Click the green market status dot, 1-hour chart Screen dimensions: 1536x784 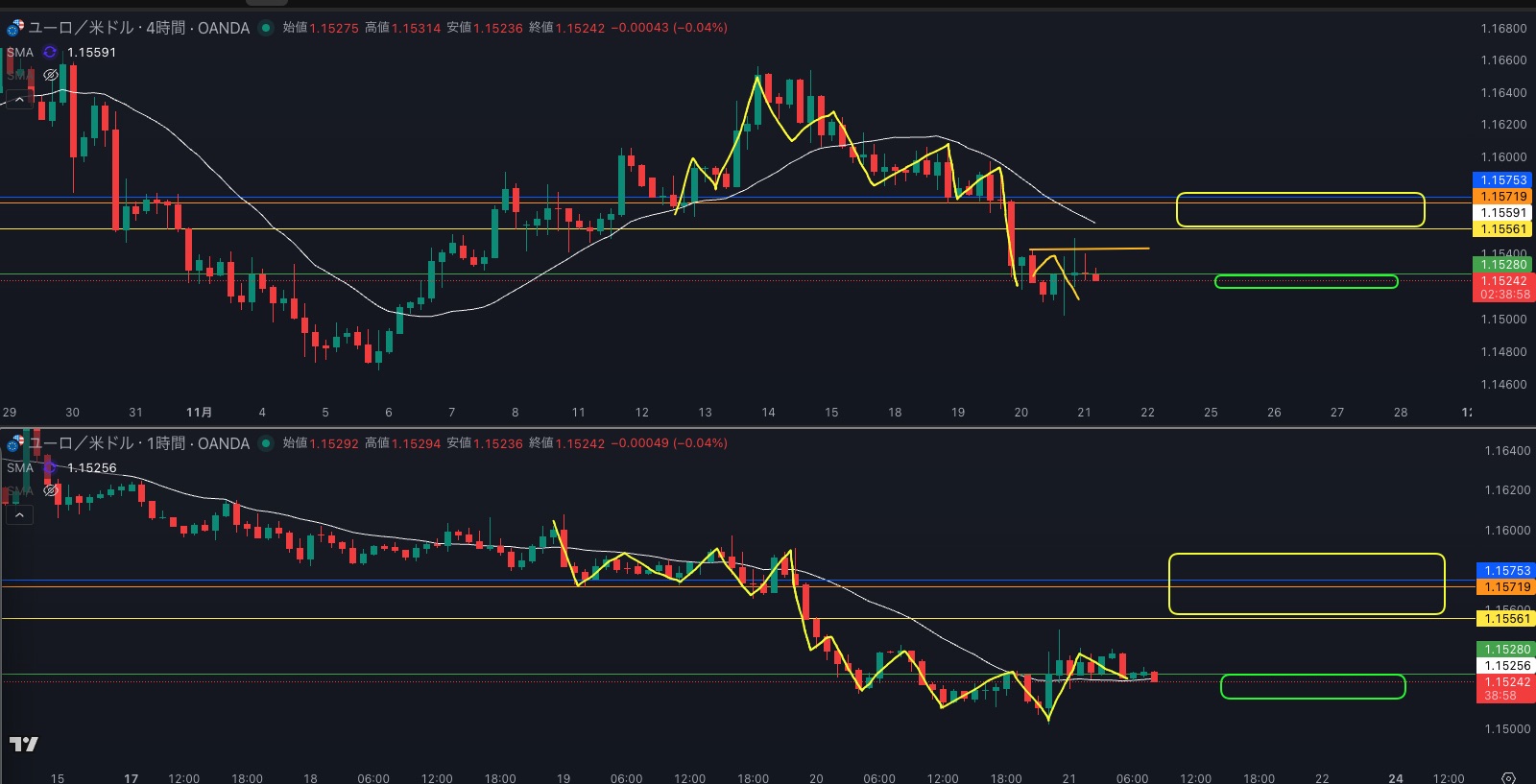pyautogui.click(x=266, y=443)
